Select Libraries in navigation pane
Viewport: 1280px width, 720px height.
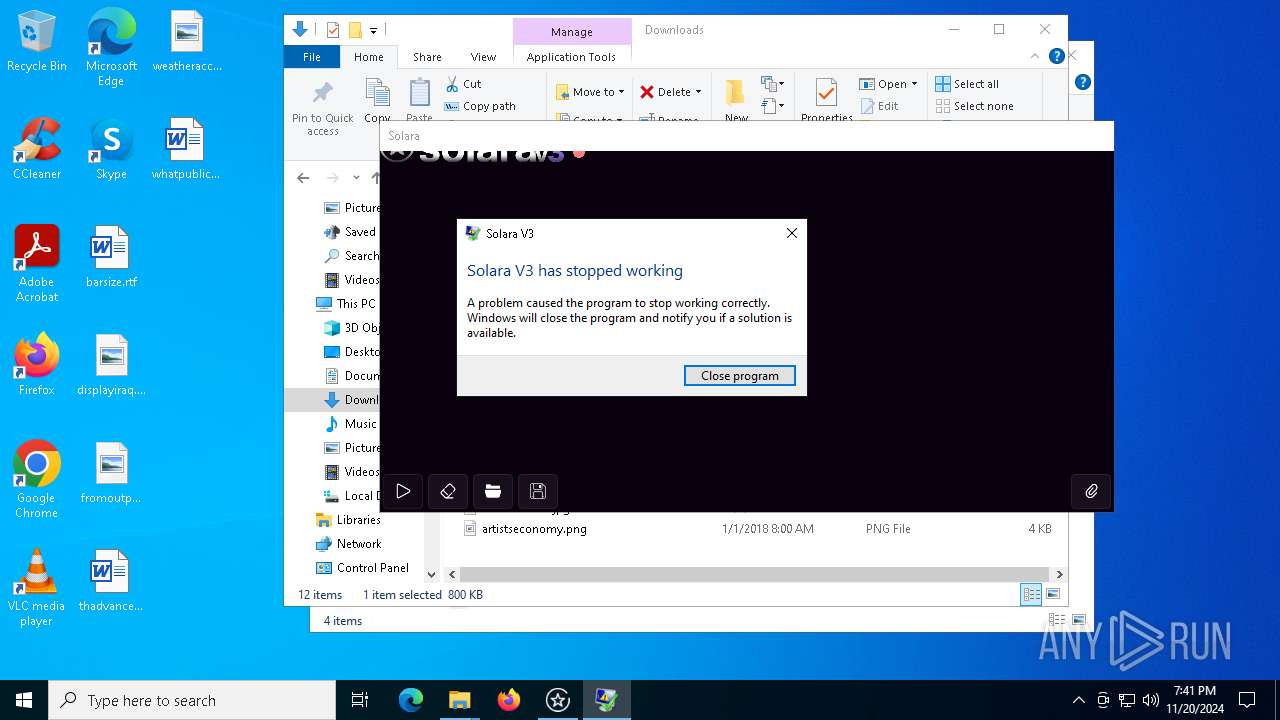348,520
